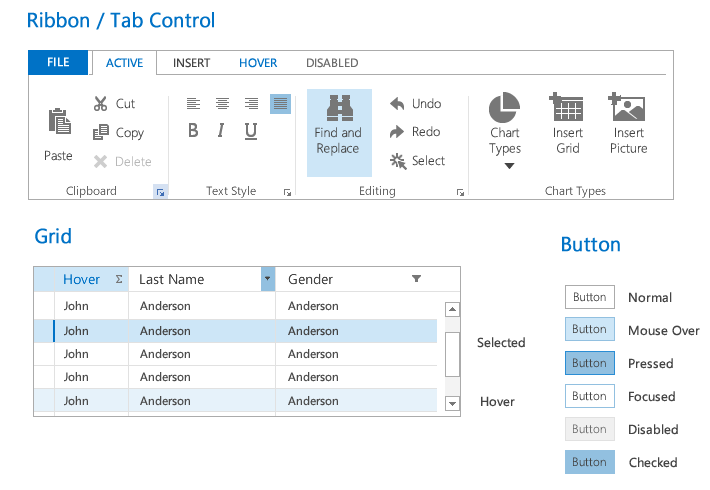Toggle Italic text formatting
Screen dimensions: 710x490
click(221, 131)
